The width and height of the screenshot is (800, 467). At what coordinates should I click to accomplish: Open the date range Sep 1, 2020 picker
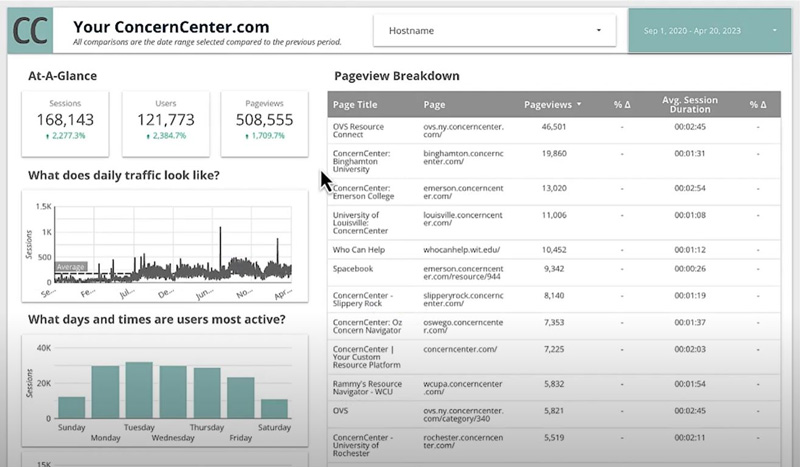click(709, 31)
